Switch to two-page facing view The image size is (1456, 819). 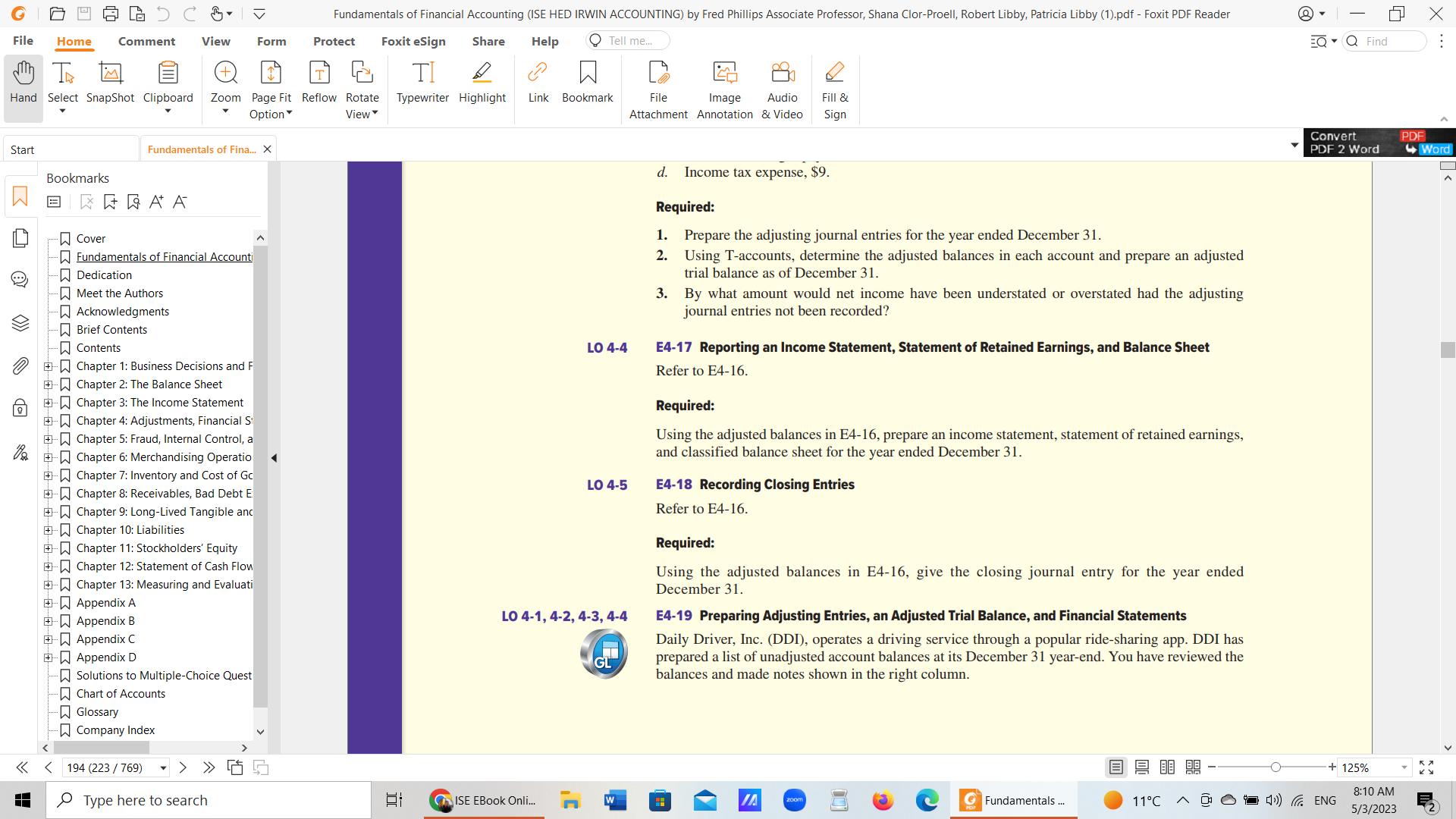[1168, 767]
